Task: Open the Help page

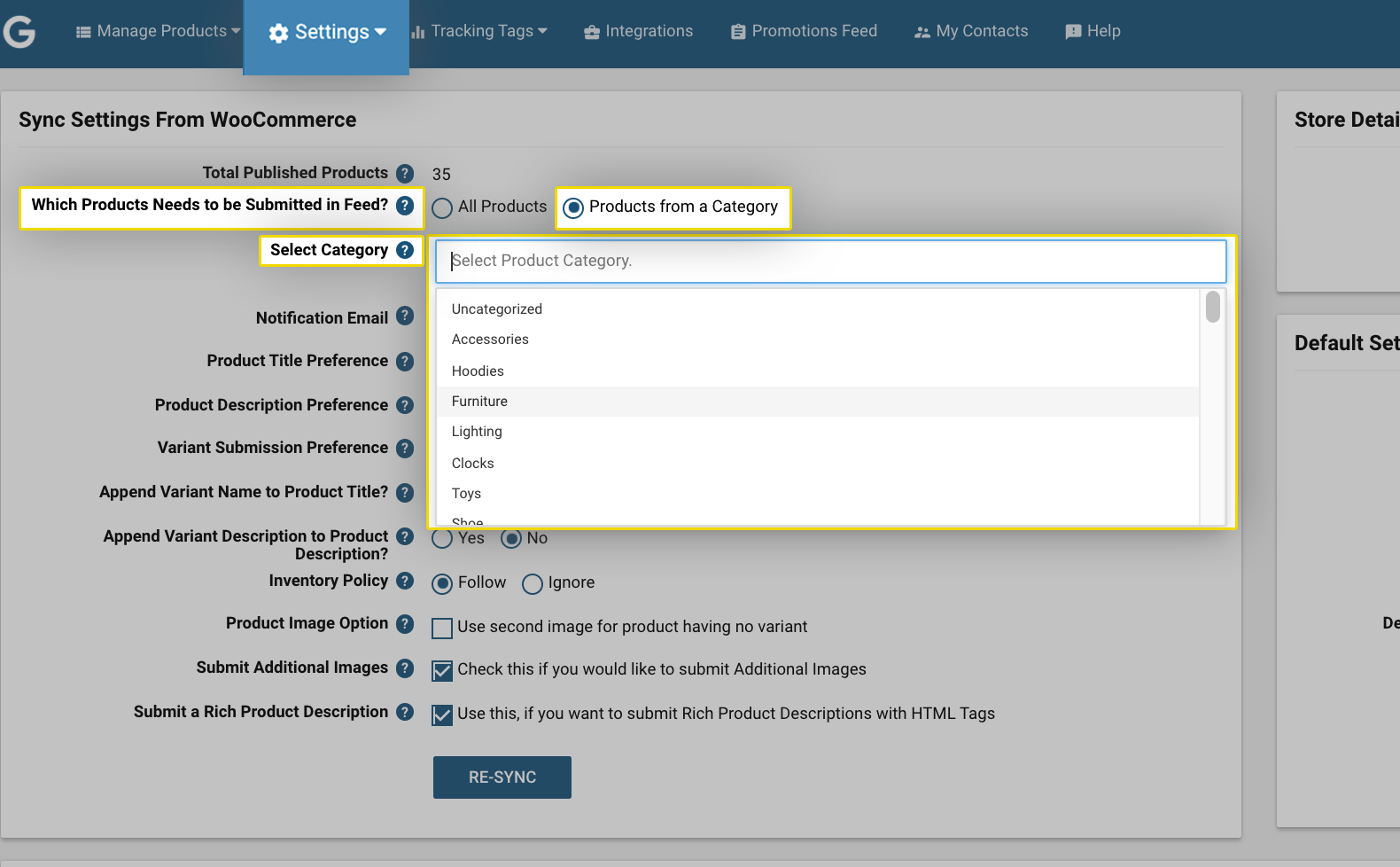Action: pyautogui.click(x=1104, y=31)
